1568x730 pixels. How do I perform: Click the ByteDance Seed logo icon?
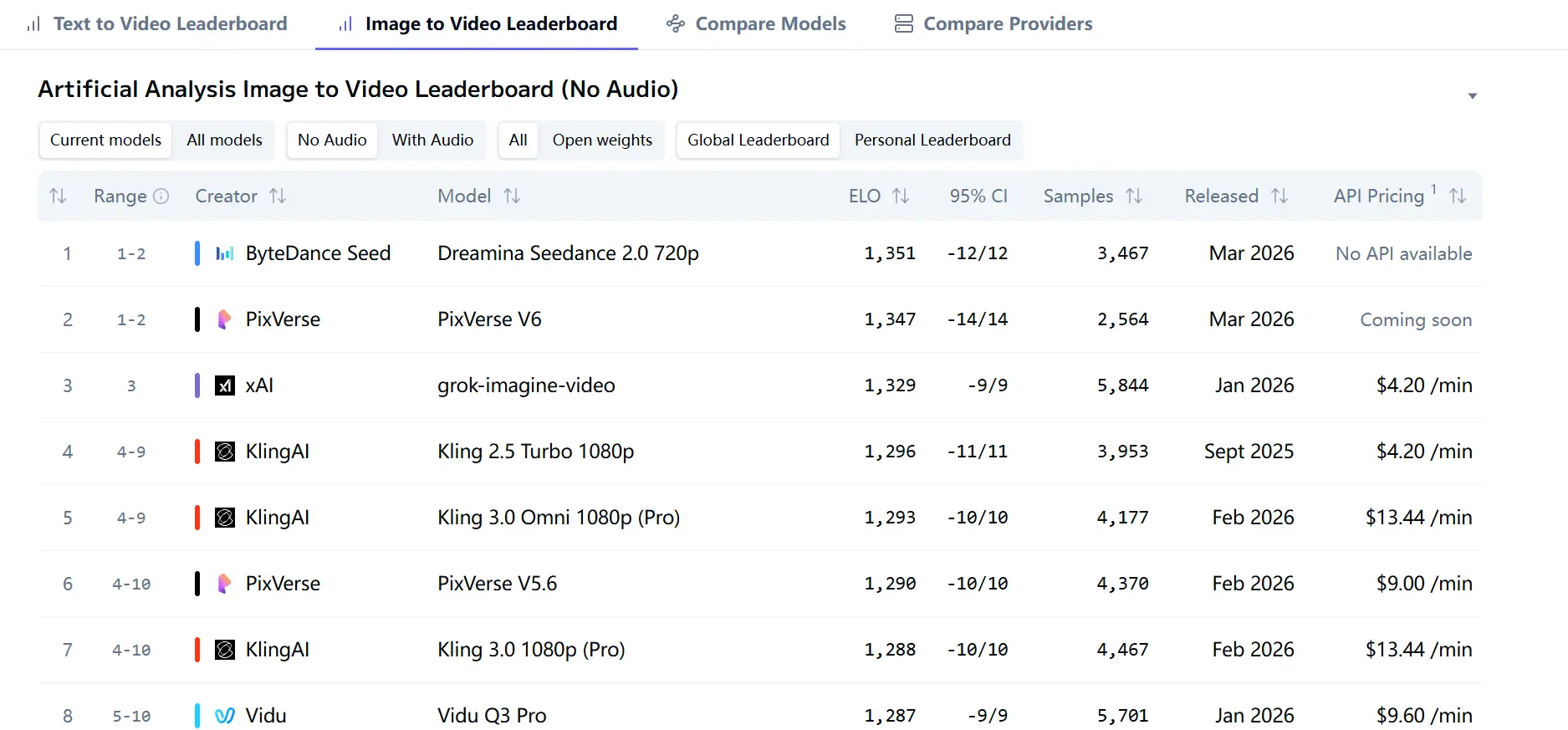pos(225,253)
